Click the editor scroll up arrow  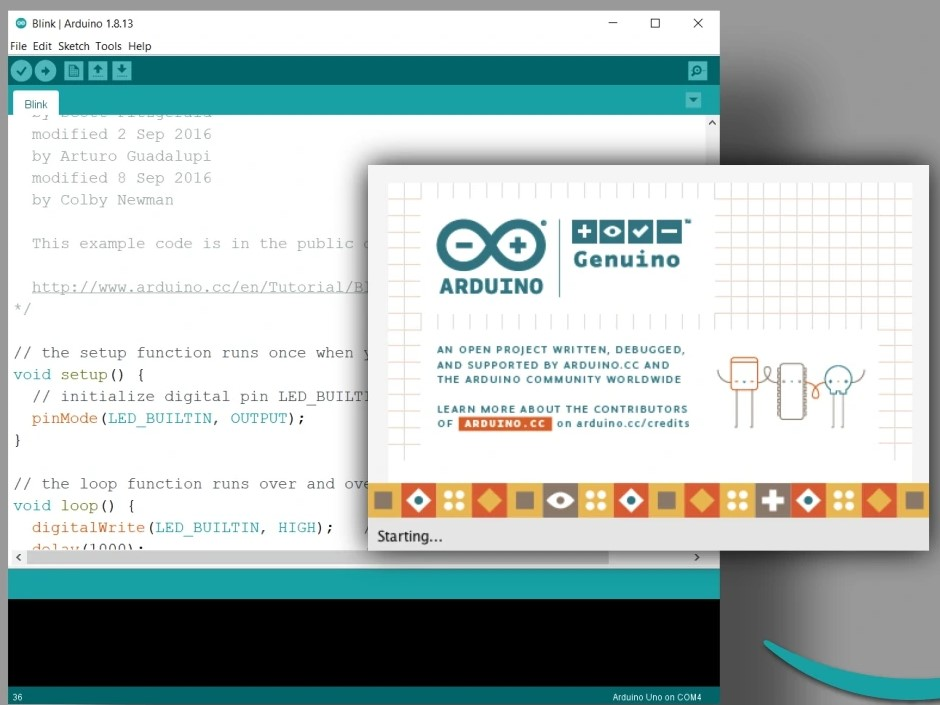712,123
